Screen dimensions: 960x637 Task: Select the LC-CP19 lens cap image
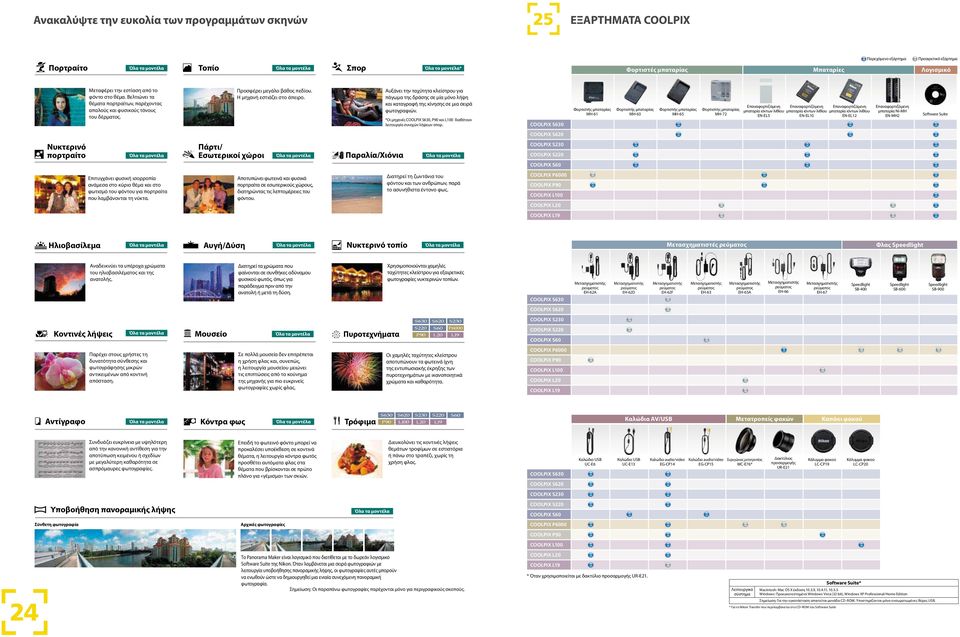tap(822, 441)
